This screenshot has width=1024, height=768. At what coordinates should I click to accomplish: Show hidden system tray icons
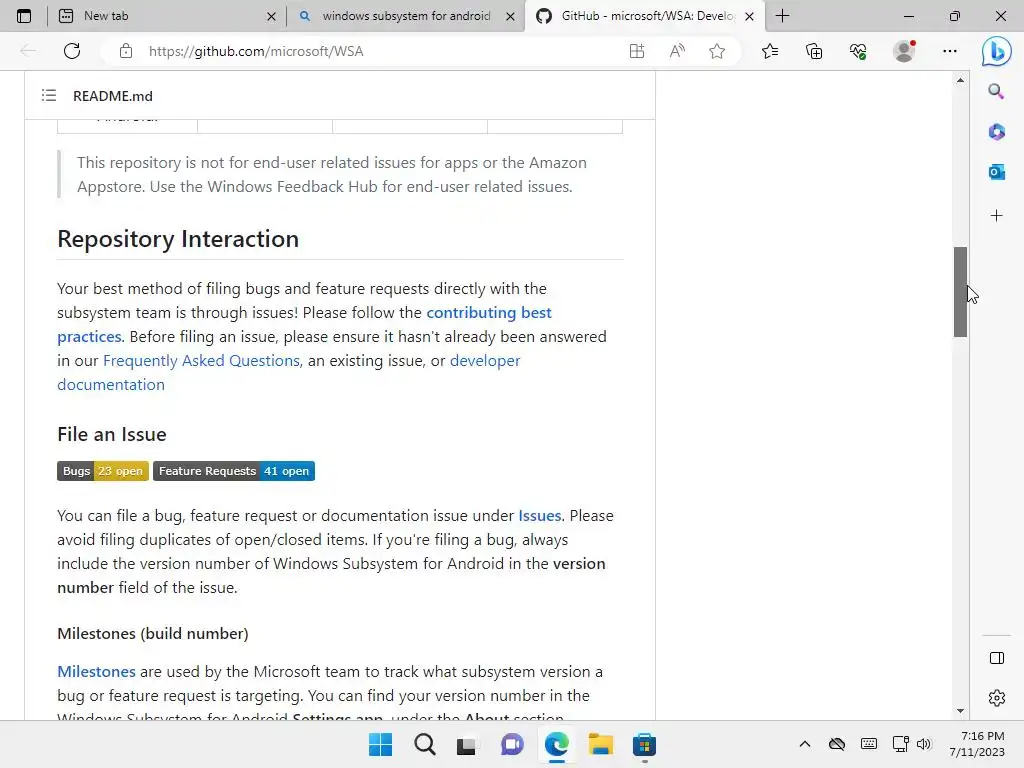805,744
